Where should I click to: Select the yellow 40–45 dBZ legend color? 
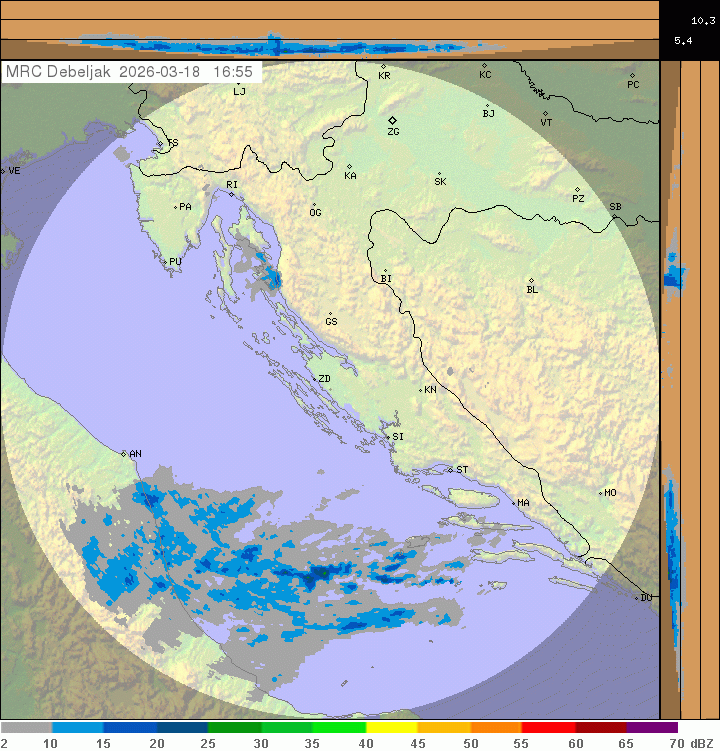point(391,728)
